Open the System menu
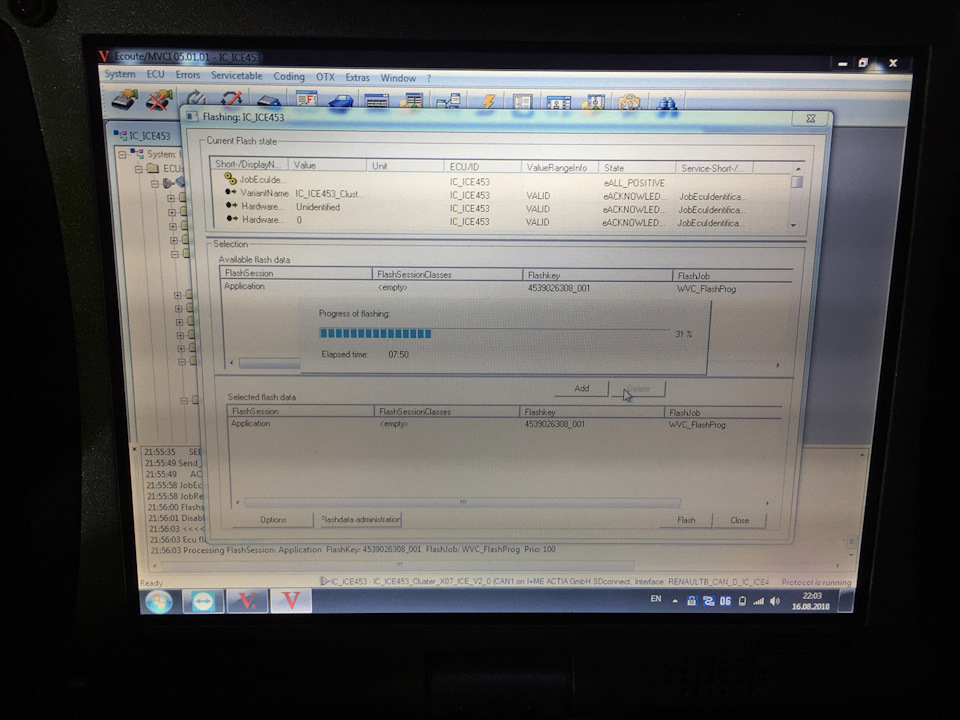Image resolution: width=960 pixels, height=720 pixels. [119, 74]
